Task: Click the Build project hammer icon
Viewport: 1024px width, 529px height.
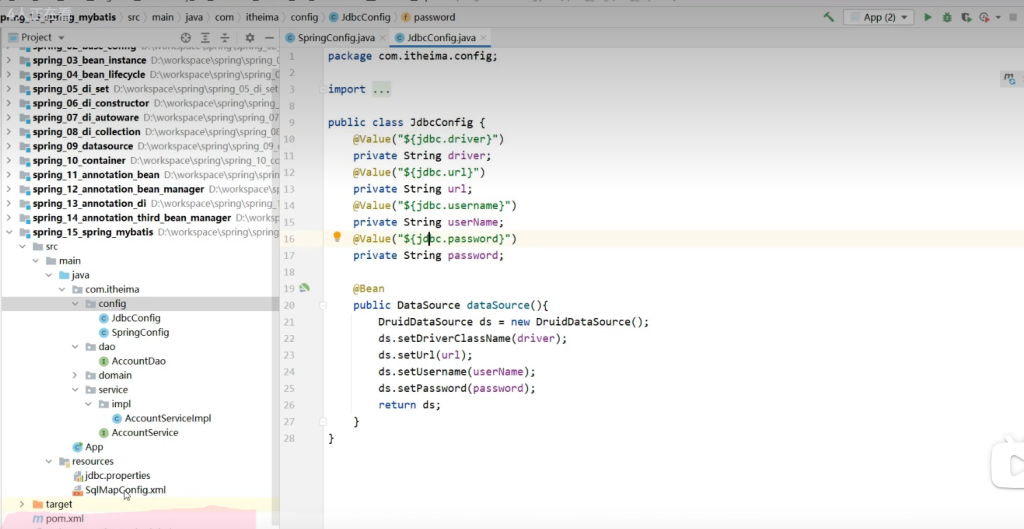Action: coord(829,17)
